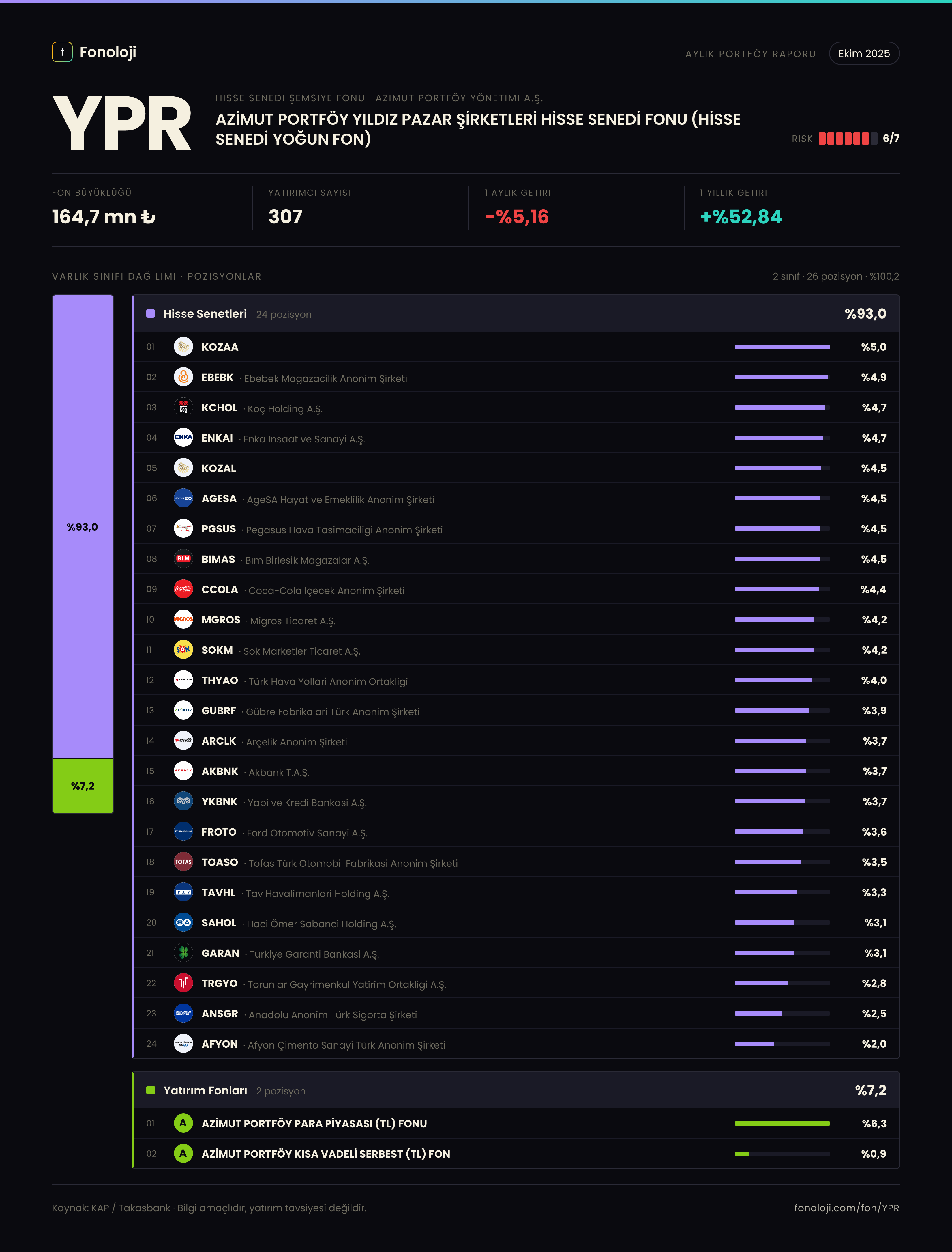Click the AFYON weight value %2,0
This screenshot has height=1252, width=952.
coord(874,1044)
